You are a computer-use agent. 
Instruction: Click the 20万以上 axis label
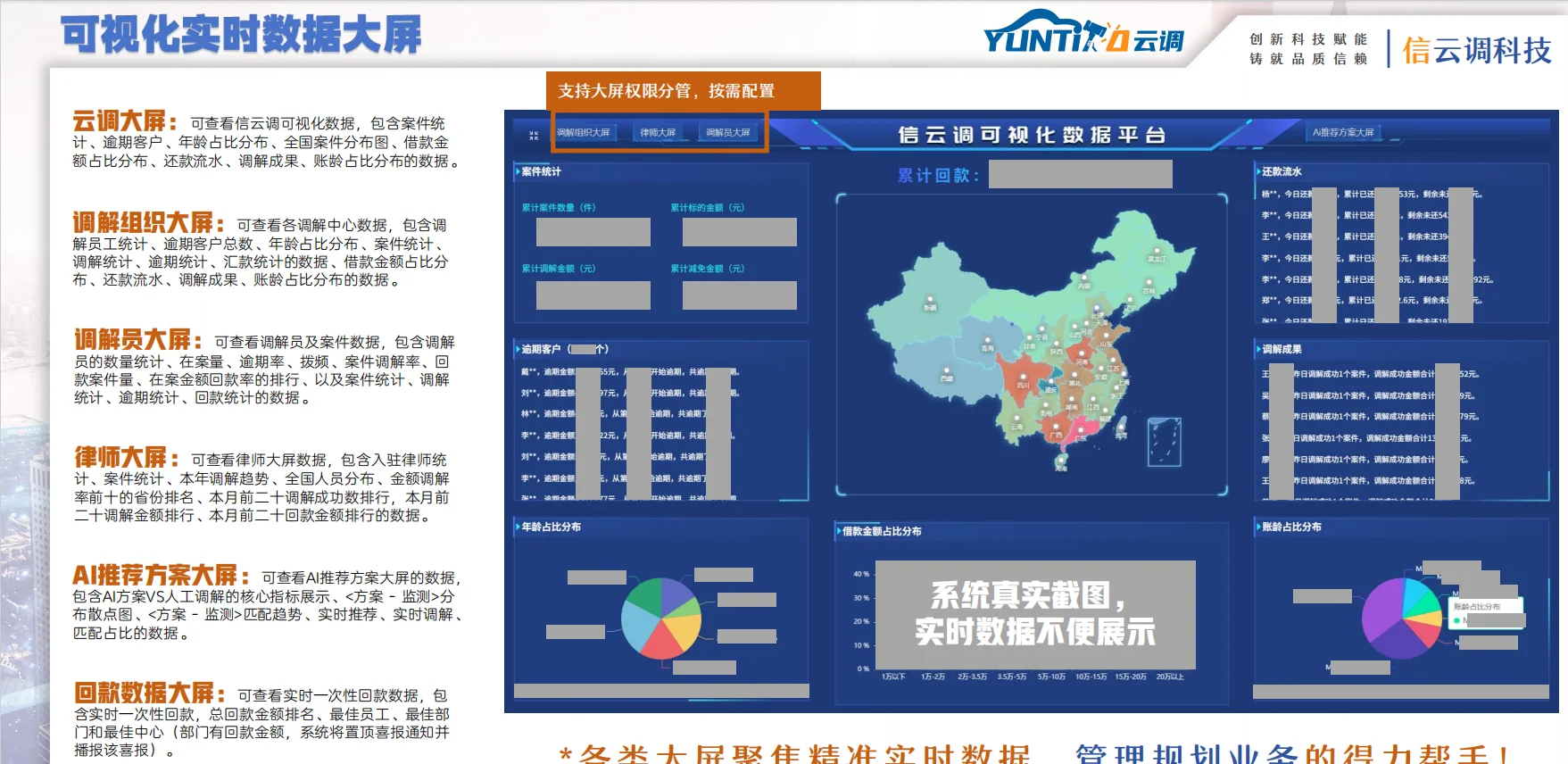[1170, 677]
